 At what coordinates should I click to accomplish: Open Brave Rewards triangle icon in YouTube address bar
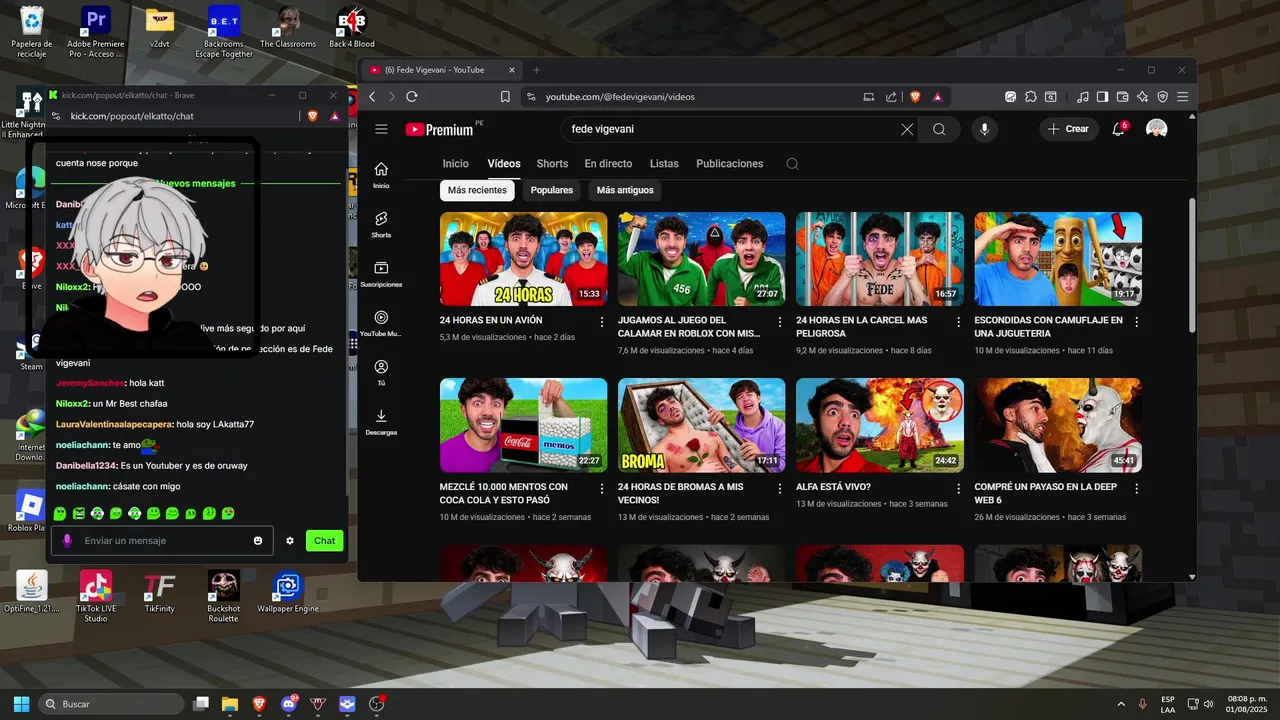coord(938,97)
